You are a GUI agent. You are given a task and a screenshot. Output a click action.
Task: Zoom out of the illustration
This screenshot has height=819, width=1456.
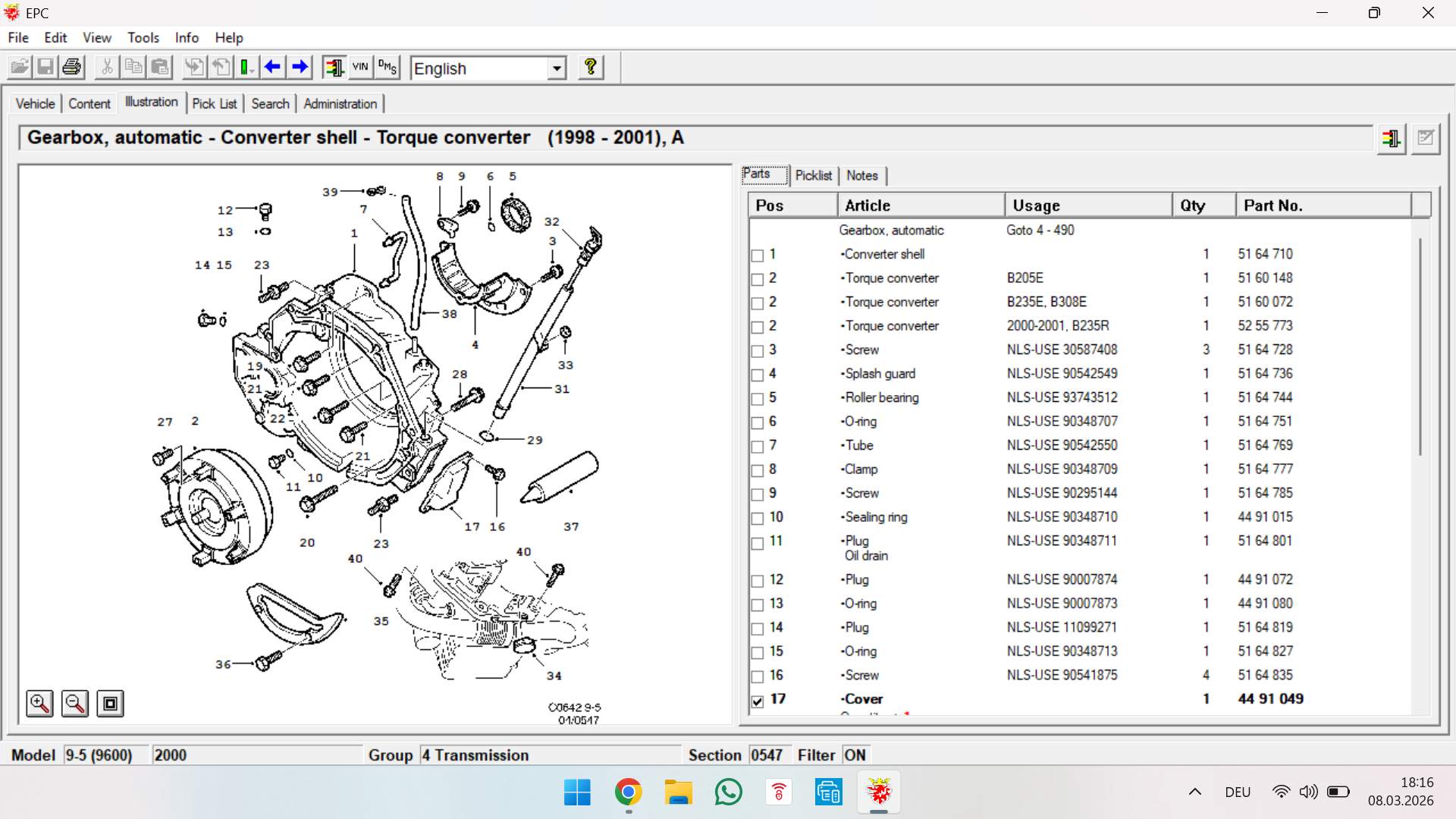[x=74, y=704]
